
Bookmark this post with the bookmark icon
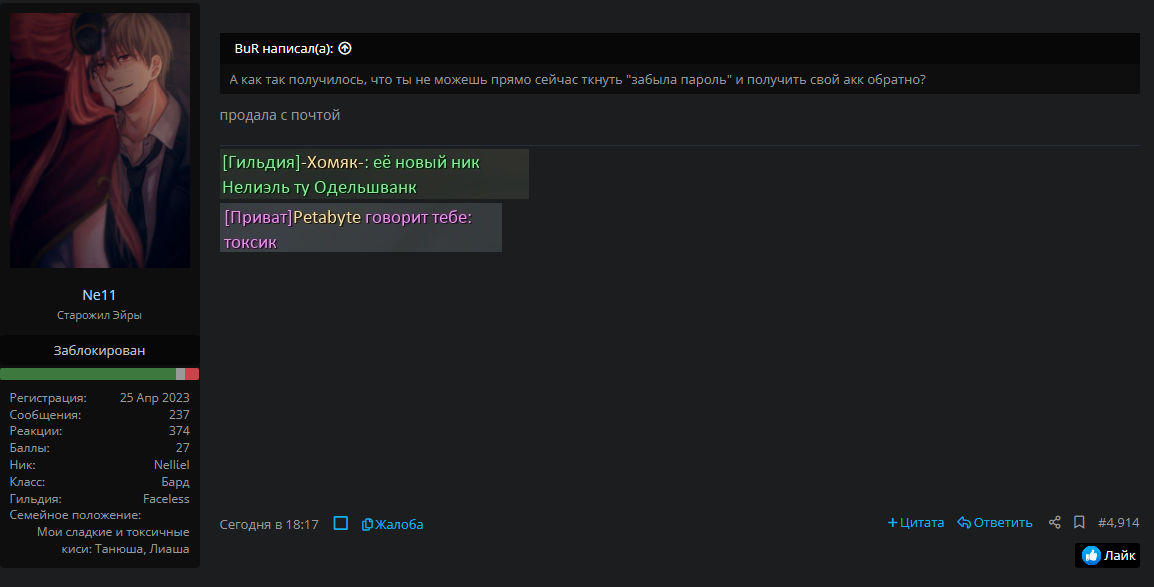1079,523
